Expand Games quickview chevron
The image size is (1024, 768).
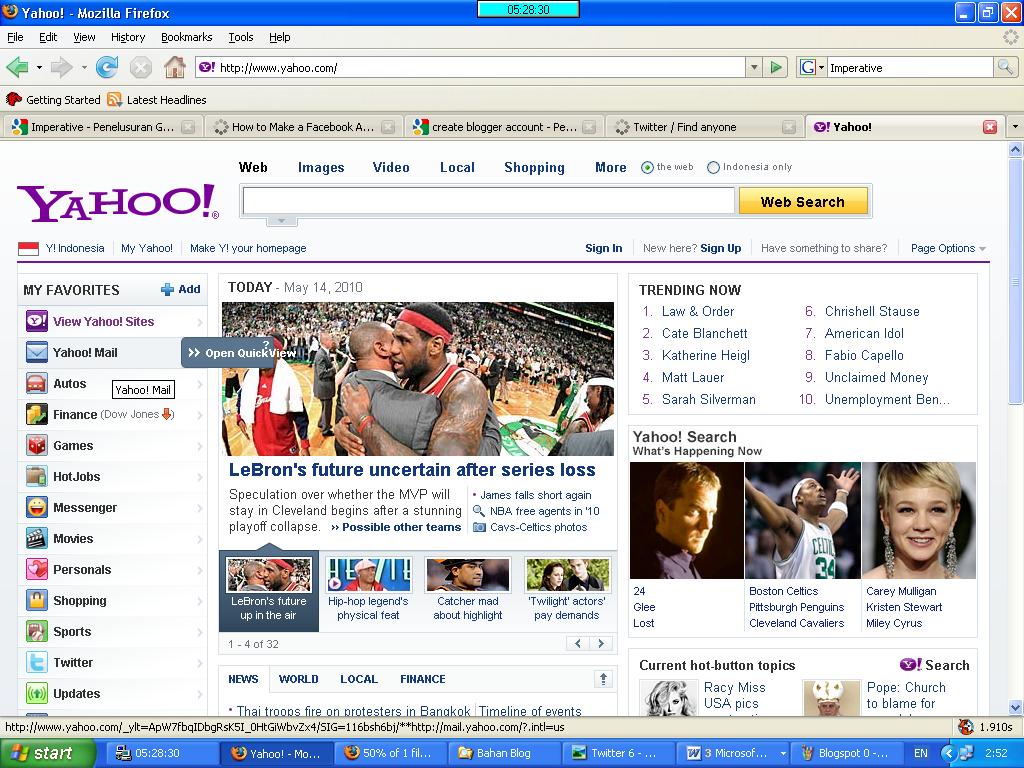click(200, 446)
